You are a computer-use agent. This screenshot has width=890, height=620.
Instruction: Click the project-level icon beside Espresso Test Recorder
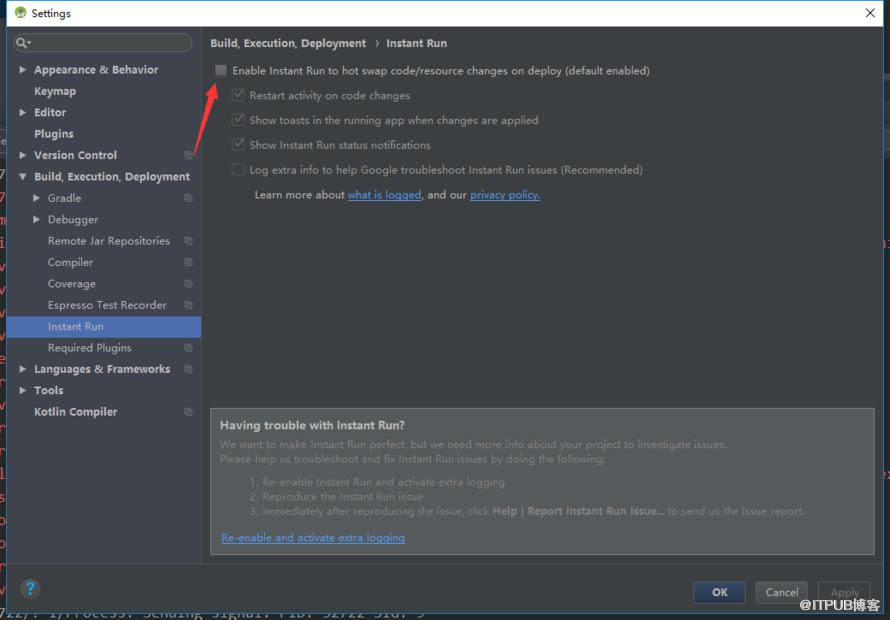pos(188,305)
